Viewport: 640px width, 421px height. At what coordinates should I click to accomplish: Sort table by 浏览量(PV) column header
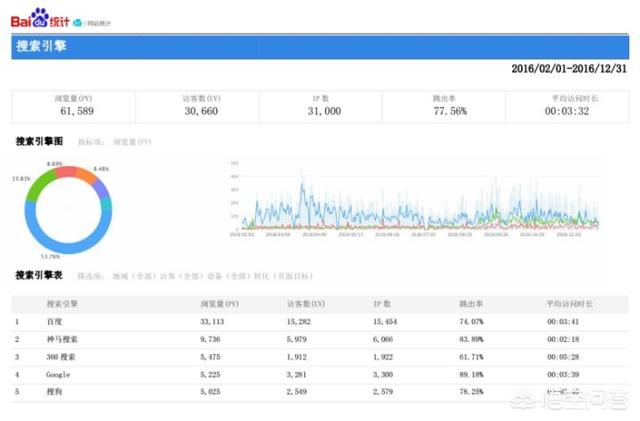(x=219, y=300)
